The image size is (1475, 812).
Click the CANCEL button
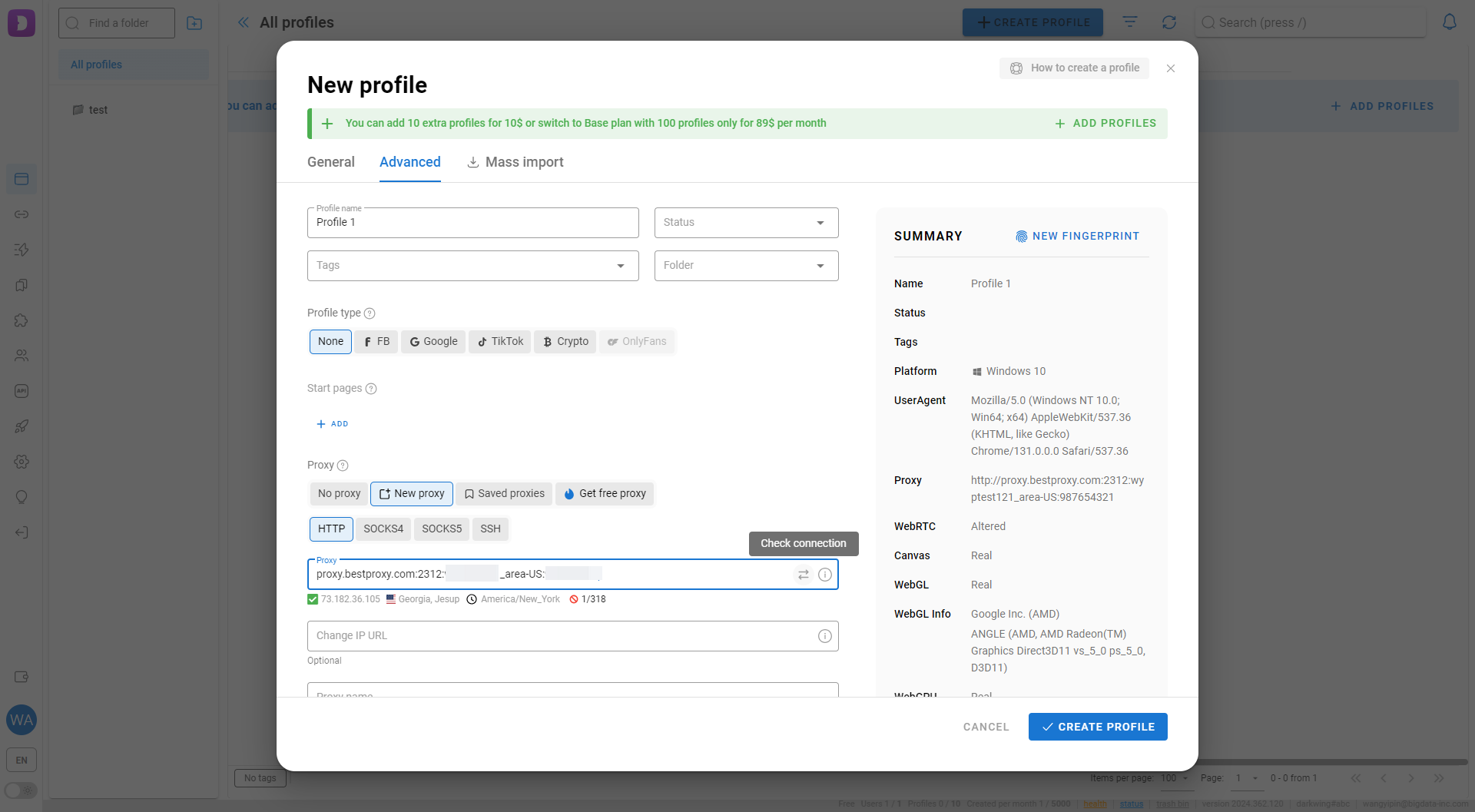coord(986,727)
